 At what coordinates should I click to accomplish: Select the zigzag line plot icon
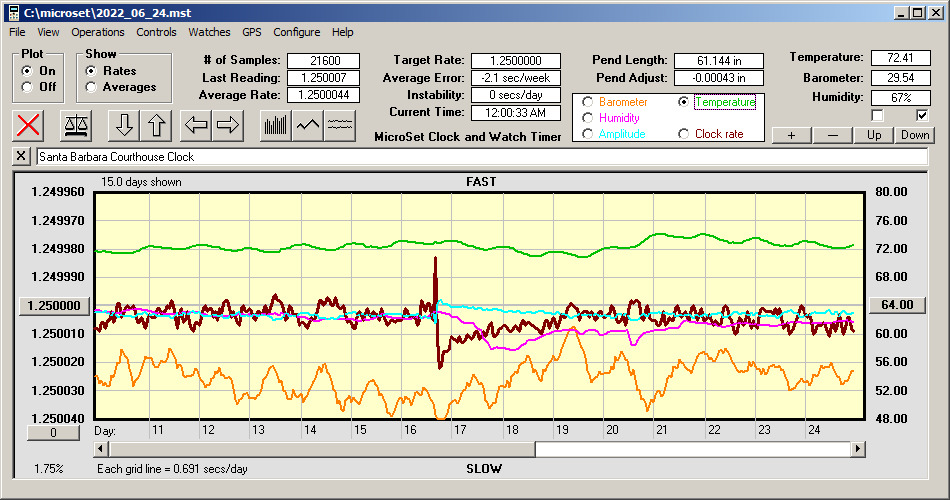[x=307, y=125]
